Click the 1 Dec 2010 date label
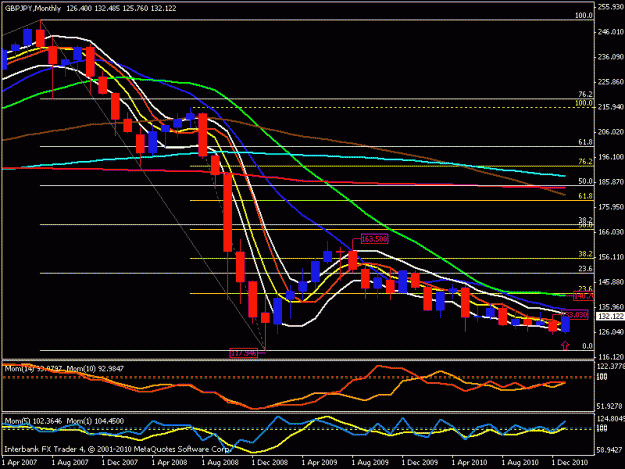Image resolution: width=625 pixels, height=469 pixels. pos(569,463)
